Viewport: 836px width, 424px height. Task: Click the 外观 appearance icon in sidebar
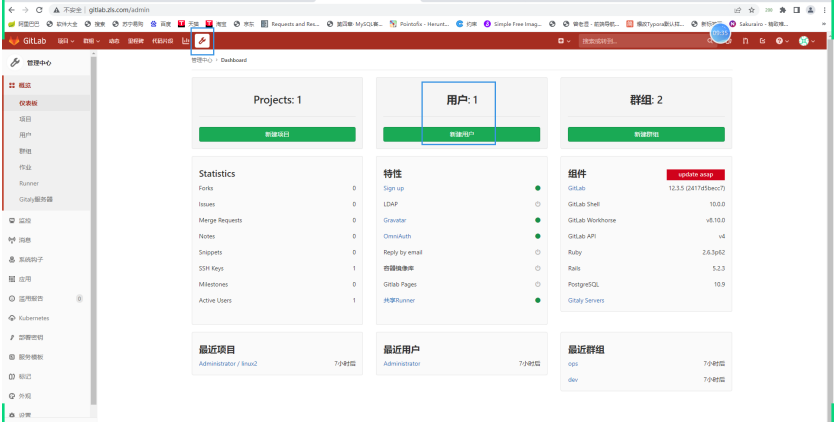pos(12,396)
